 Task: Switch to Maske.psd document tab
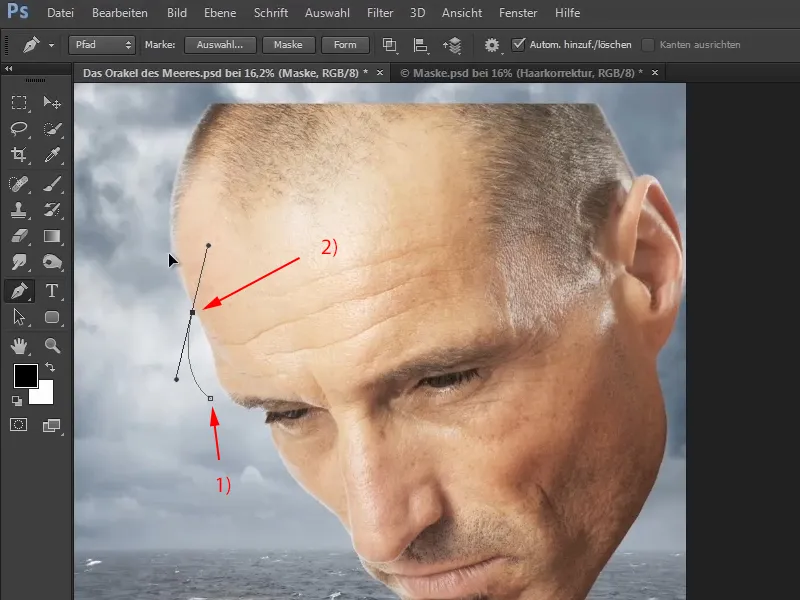(x=521, y=73)
